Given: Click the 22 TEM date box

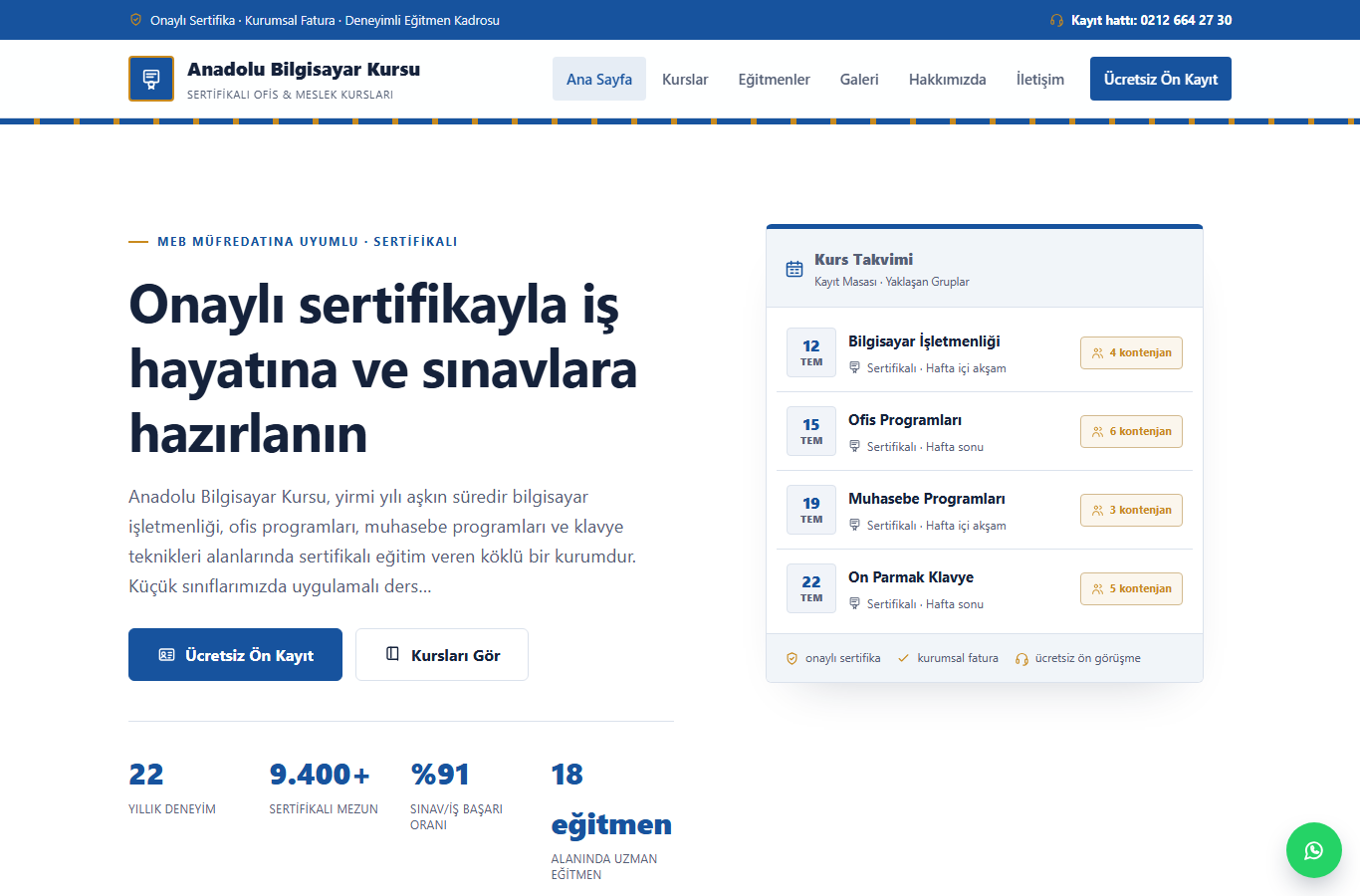Looking at the screenshot, I should pyautogui.click(x=811, y=588).
